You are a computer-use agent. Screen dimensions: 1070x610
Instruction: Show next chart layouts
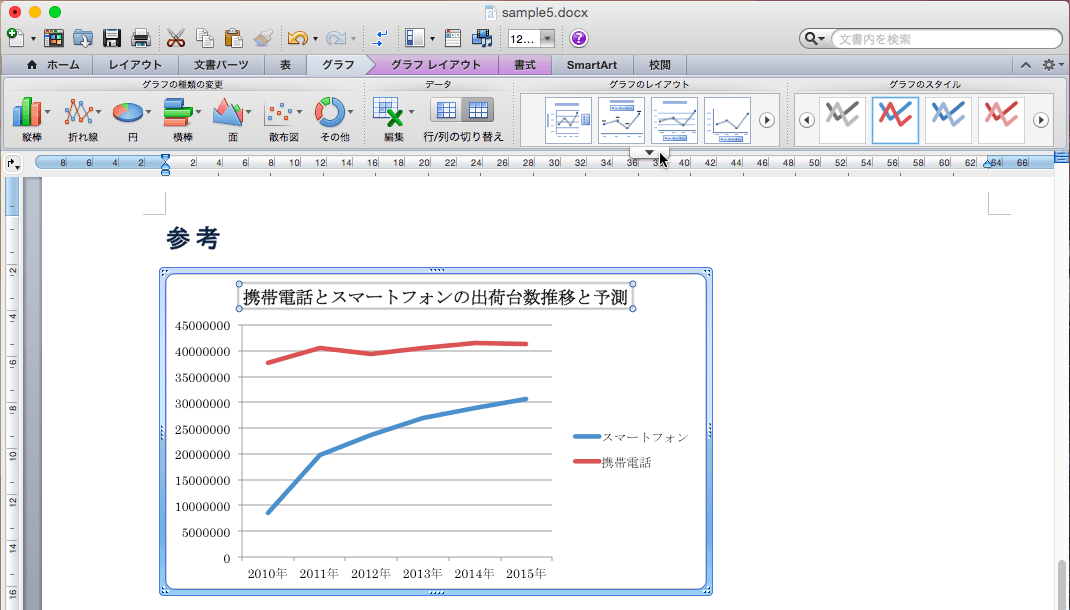tap(767, 120)
